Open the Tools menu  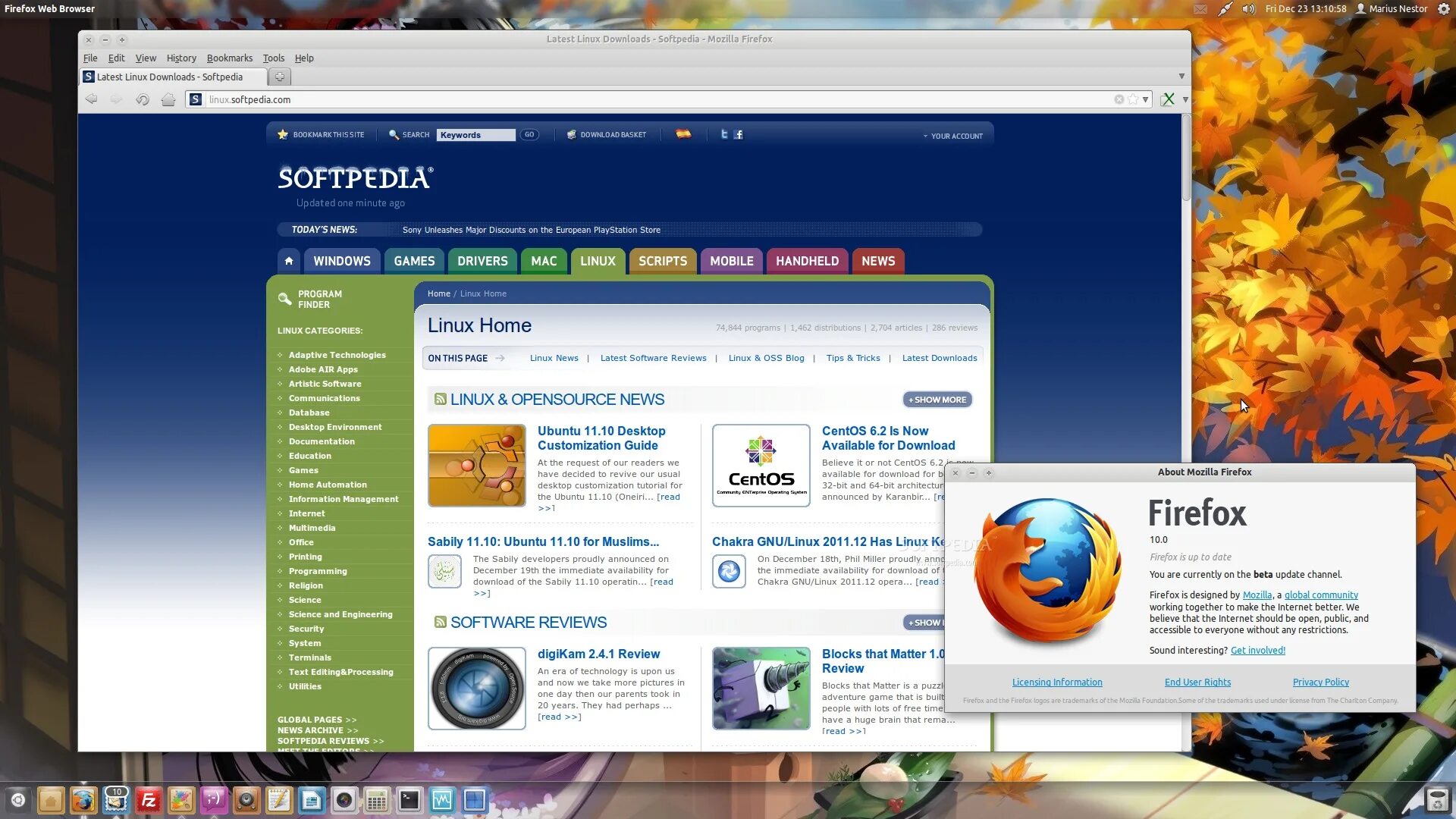pos(273,58)
